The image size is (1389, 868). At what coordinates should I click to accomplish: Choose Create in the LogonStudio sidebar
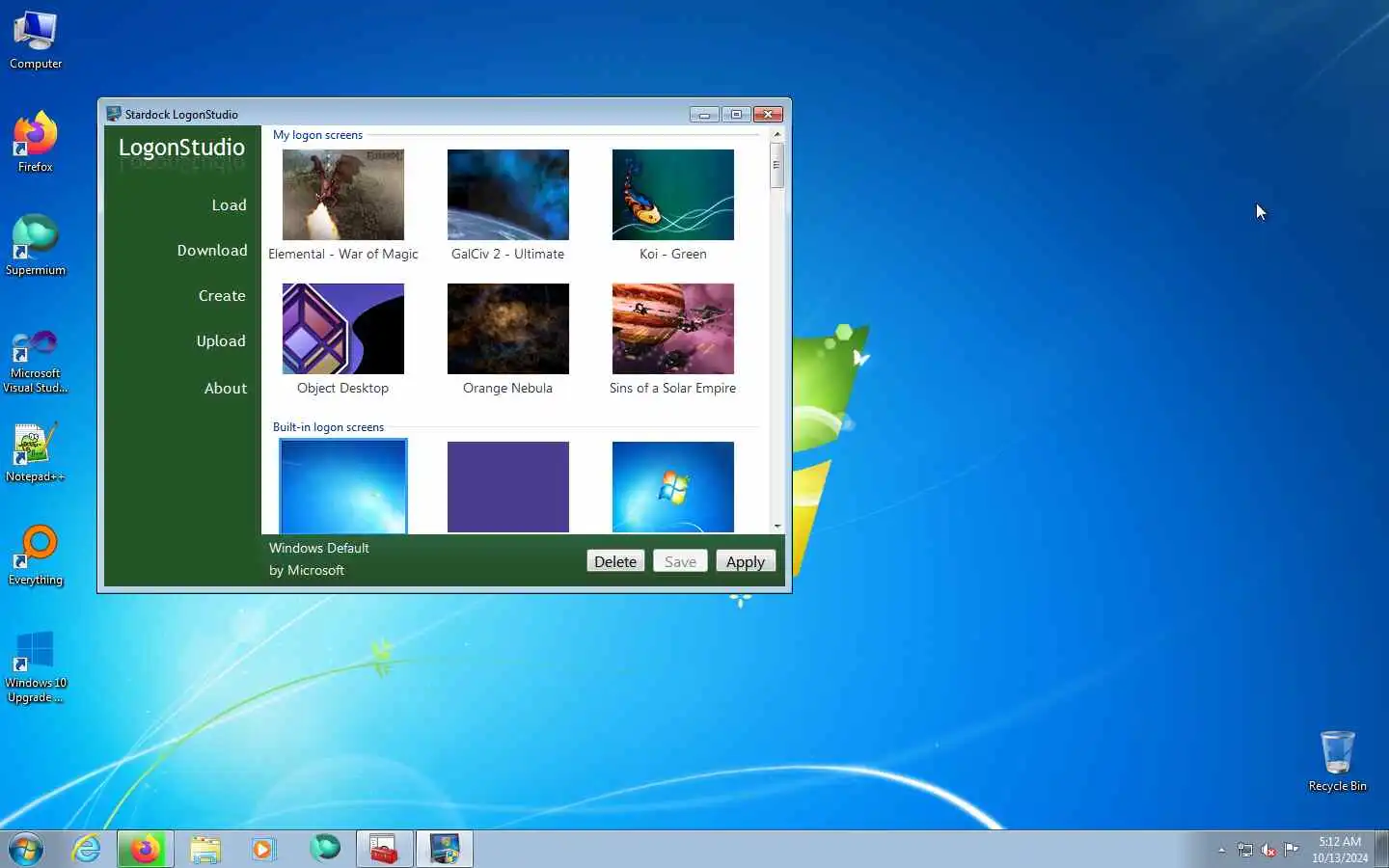(222, 296)
